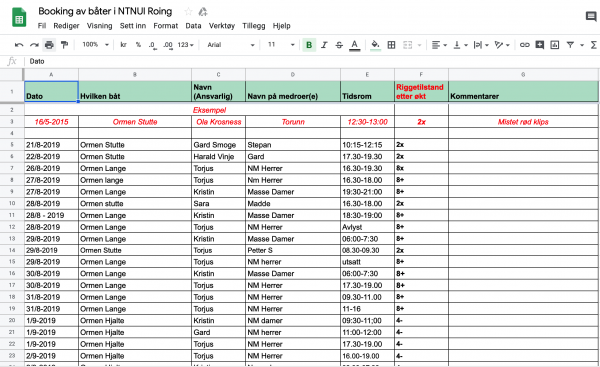Select the cell Mistet rød klips
Viewport: 600px width, 367px height.
(523, 122)
